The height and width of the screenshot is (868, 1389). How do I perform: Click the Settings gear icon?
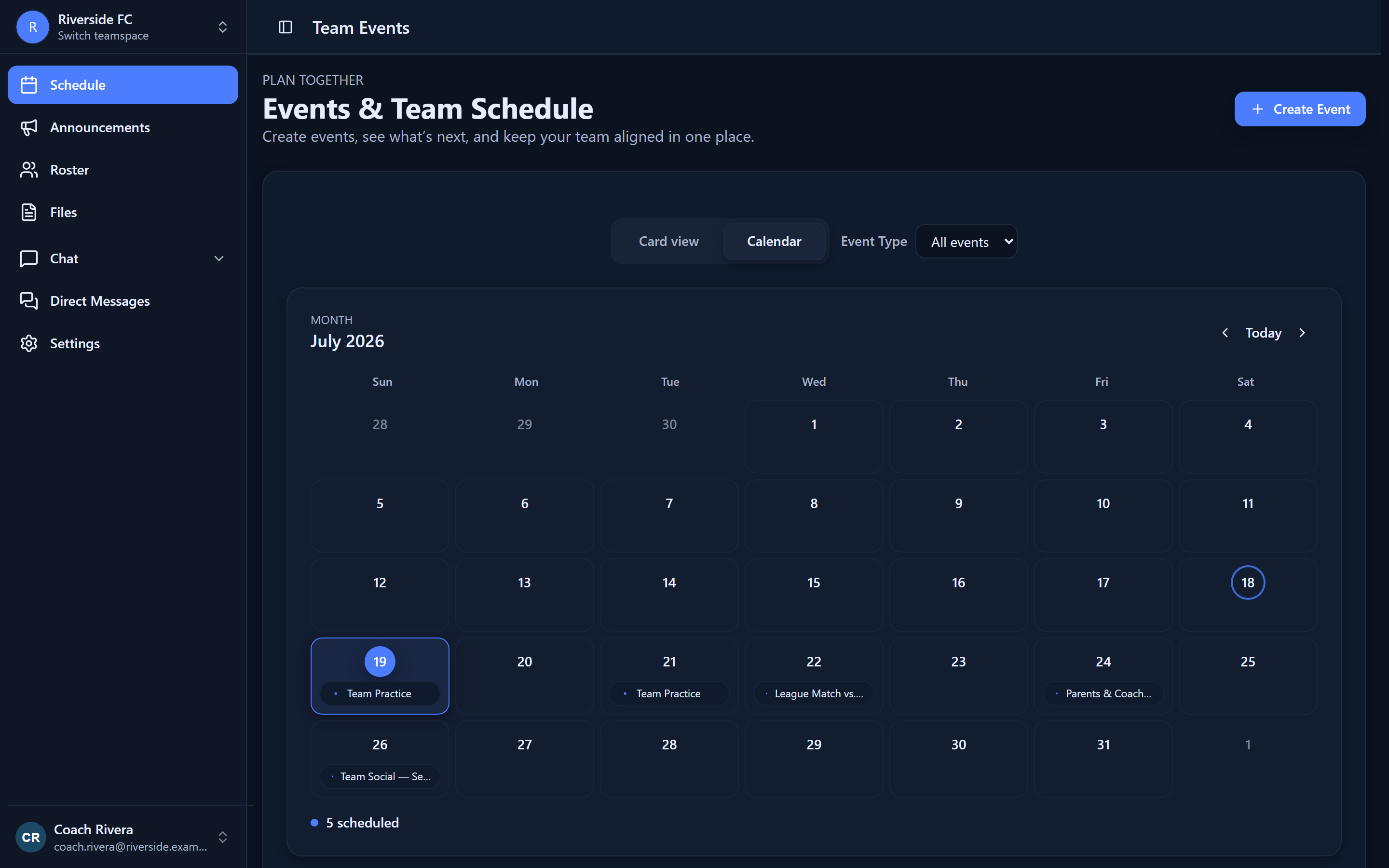pos(29,343)
